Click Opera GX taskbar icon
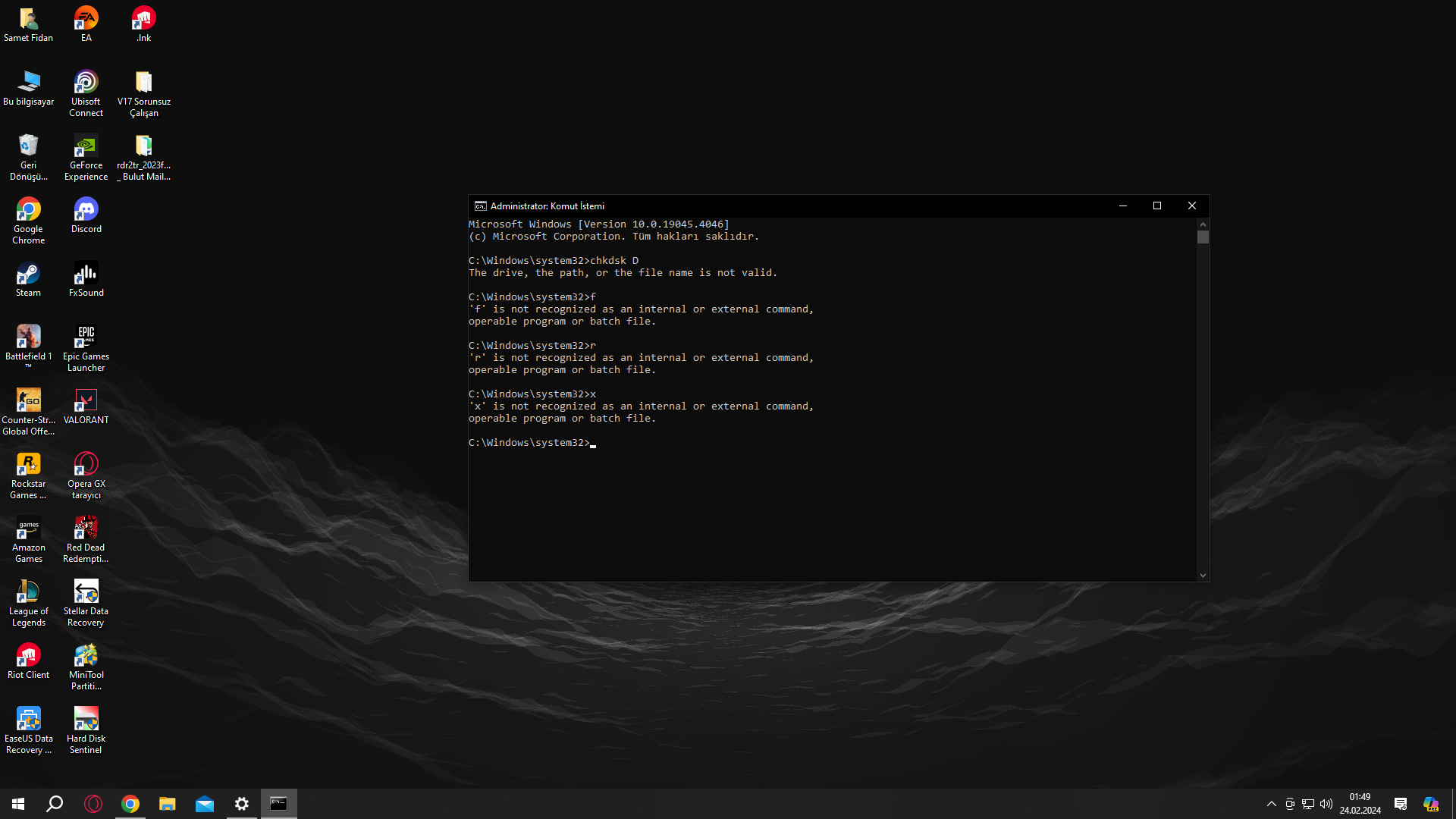Viewport: 1456px width, 819px height. click(93, 804)
